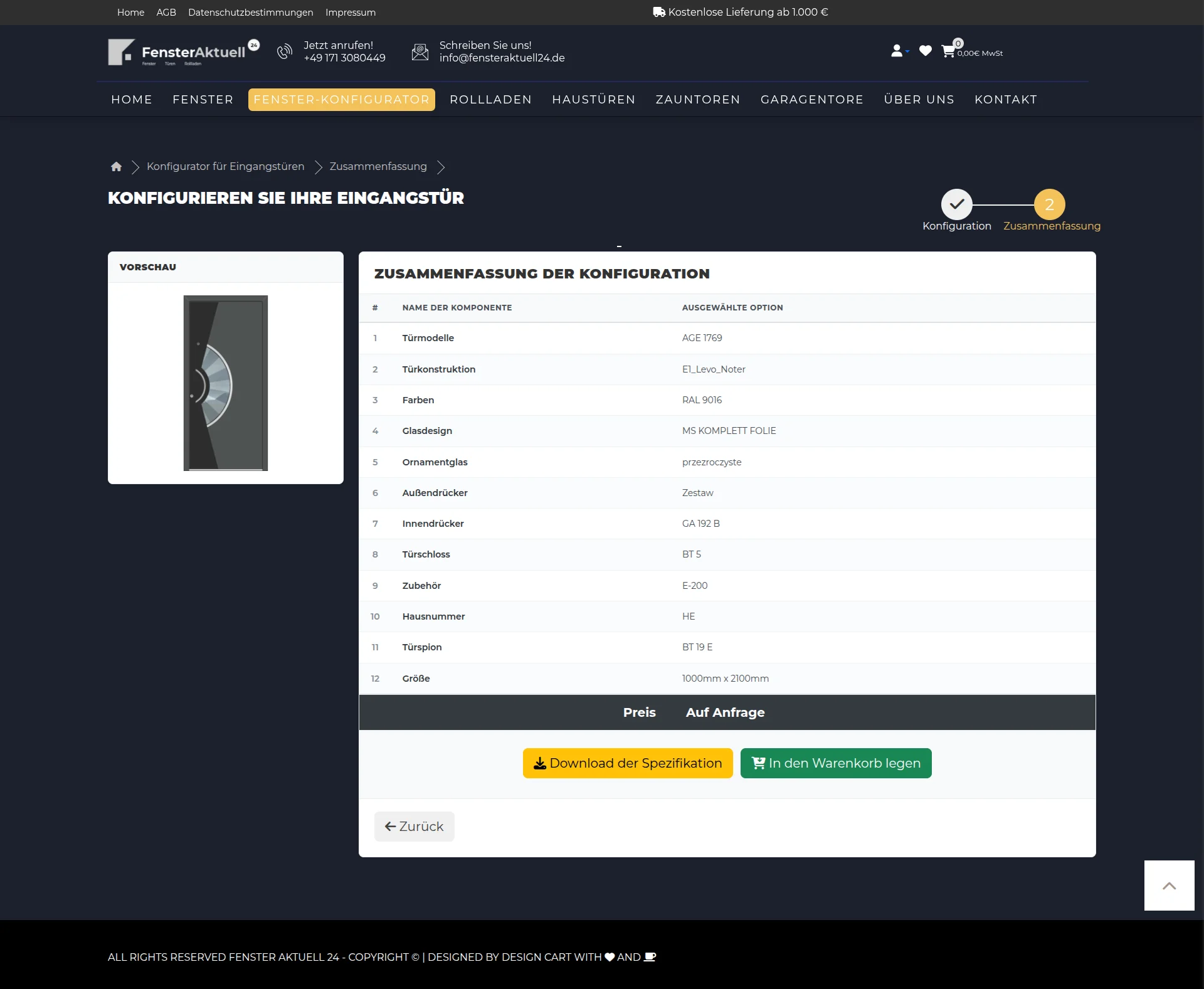The height and width of the screenshot is (989, 1204).
Task: Click the Außendrücker row label
Action: pyautogui.click(x=435, y=493)
